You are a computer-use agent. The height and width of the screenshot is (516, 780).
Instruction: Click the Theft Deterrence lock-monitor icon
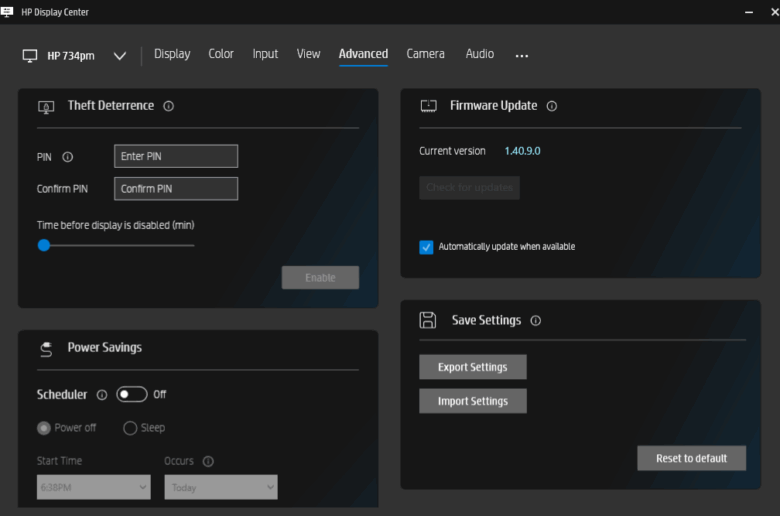tap(46, 107)
